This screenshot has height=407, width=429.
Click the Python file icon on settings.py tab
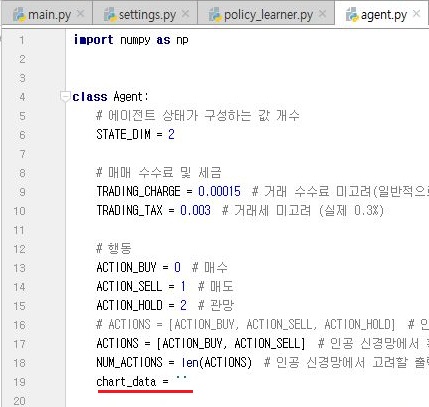click(x=110, y=15)
